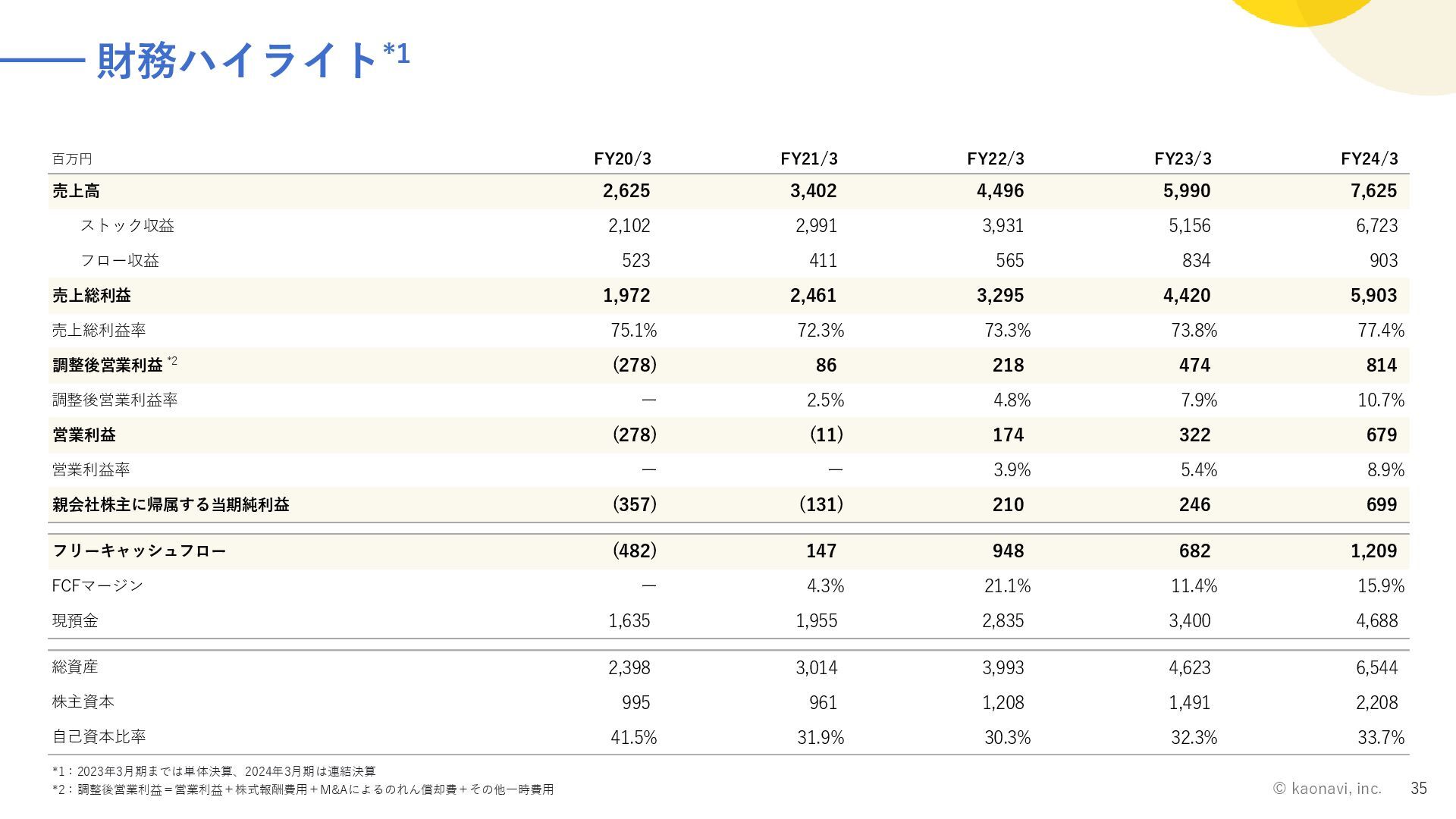Click the footnote *2 about 調整後営業利益

click(x=303, y=789)
